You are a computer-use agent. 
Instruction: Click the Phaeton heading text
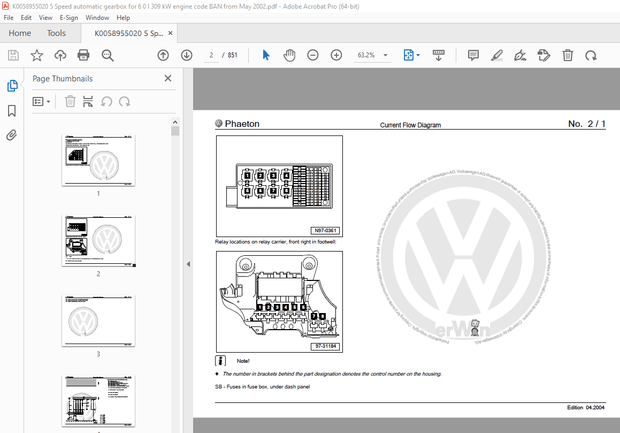tap(242, 124)
